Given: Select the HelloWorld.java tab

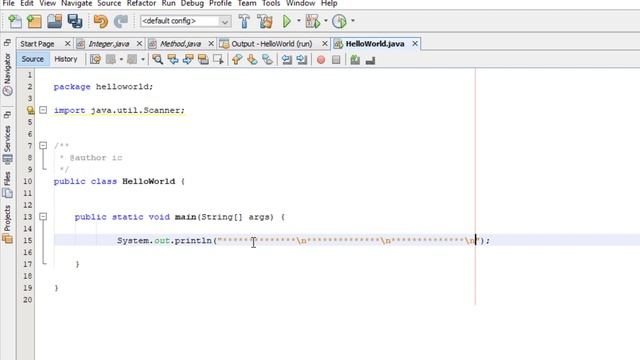Looking at the screenshot, I should 375,44.
